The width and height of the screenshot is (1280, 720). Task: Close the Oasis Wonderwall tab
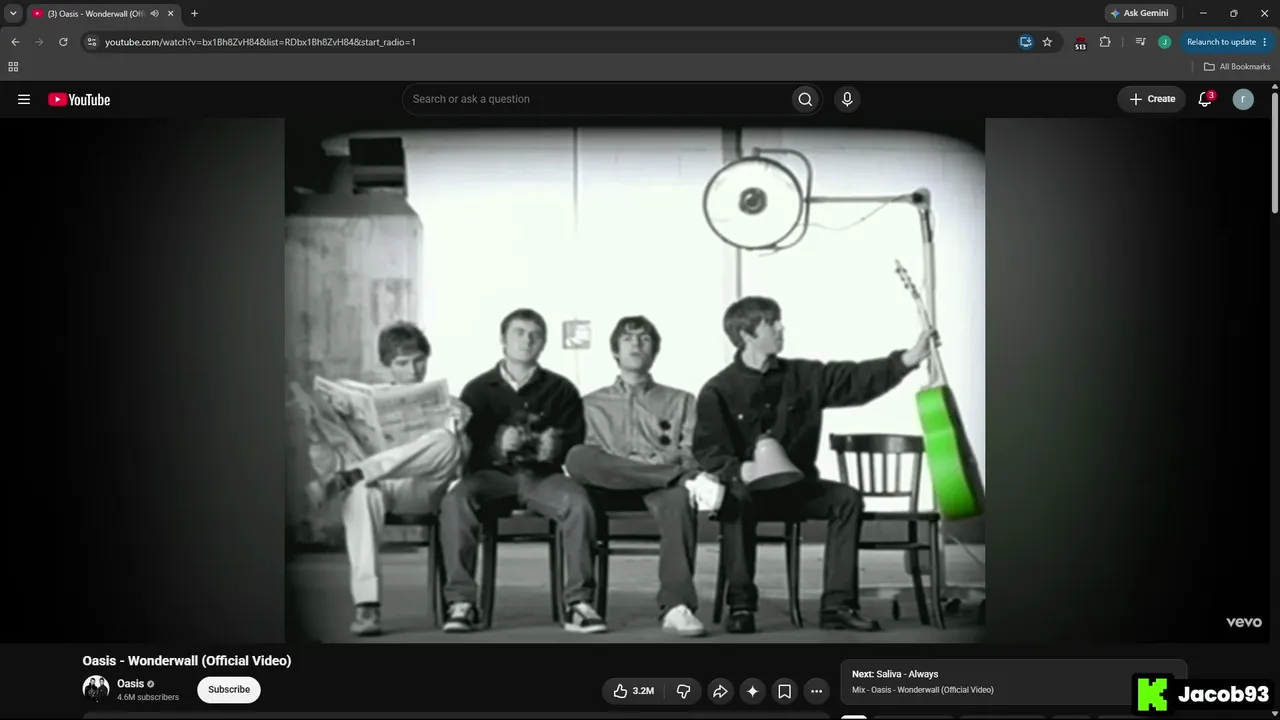click(x=171, y=13)
